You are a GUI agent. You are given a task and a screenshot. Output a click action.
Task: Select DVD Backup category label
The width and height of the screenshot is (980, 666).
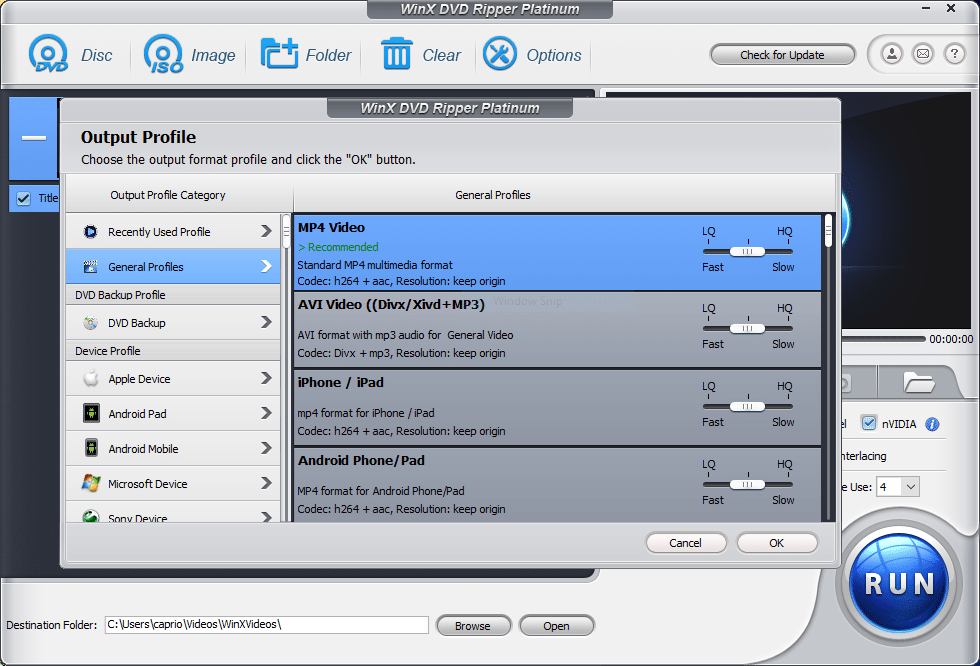pyautogui.click(x=136, y=323)
